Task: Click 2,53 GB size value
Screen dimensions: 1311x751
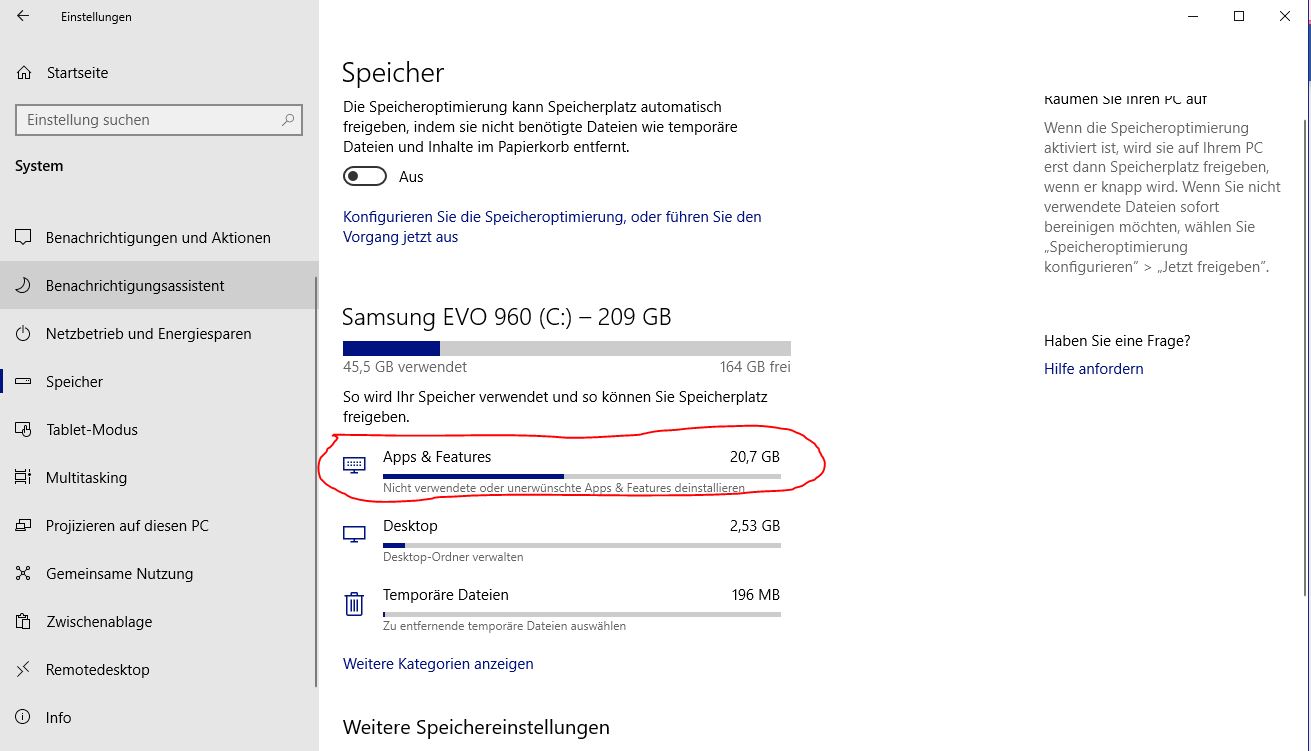Action: point(755,526)
